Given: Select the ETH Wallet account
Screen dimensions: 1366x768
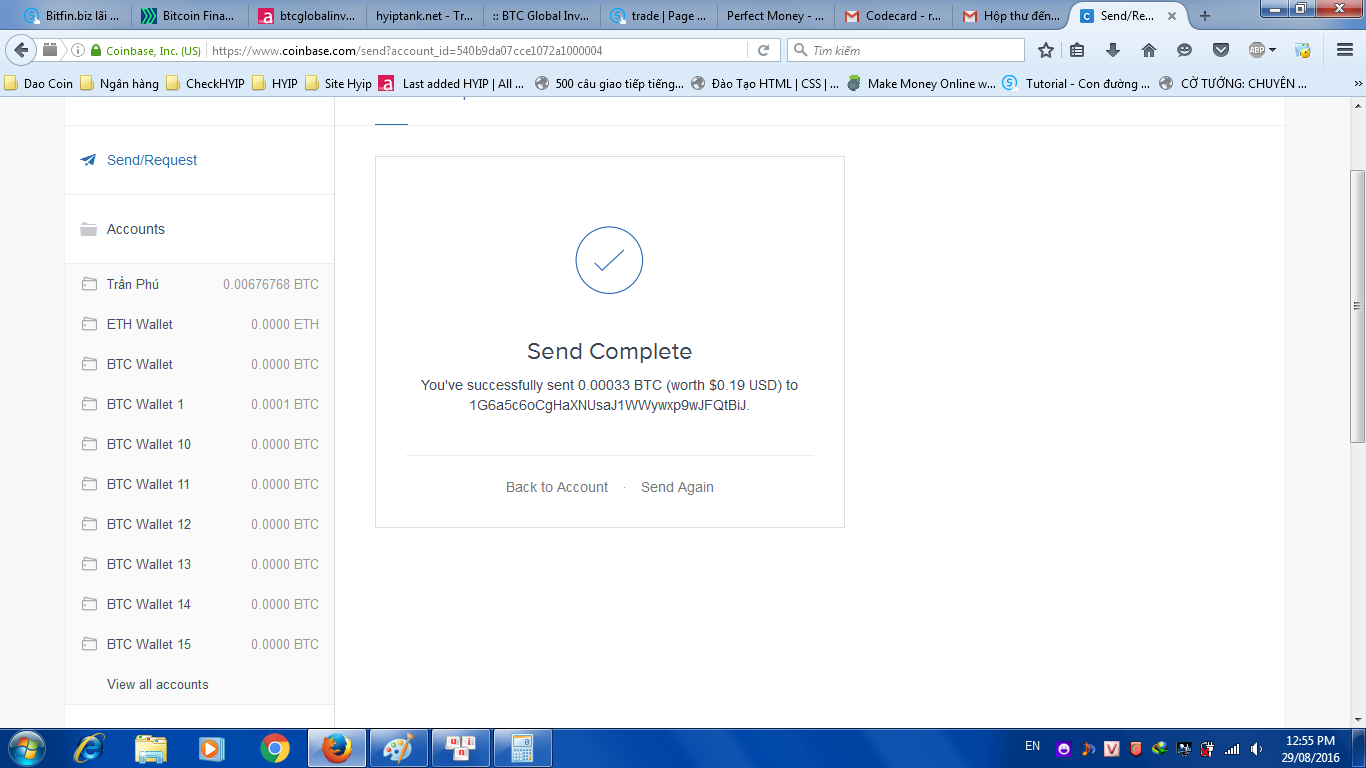Looking at the screenshot, I should (x=199, y=324).
